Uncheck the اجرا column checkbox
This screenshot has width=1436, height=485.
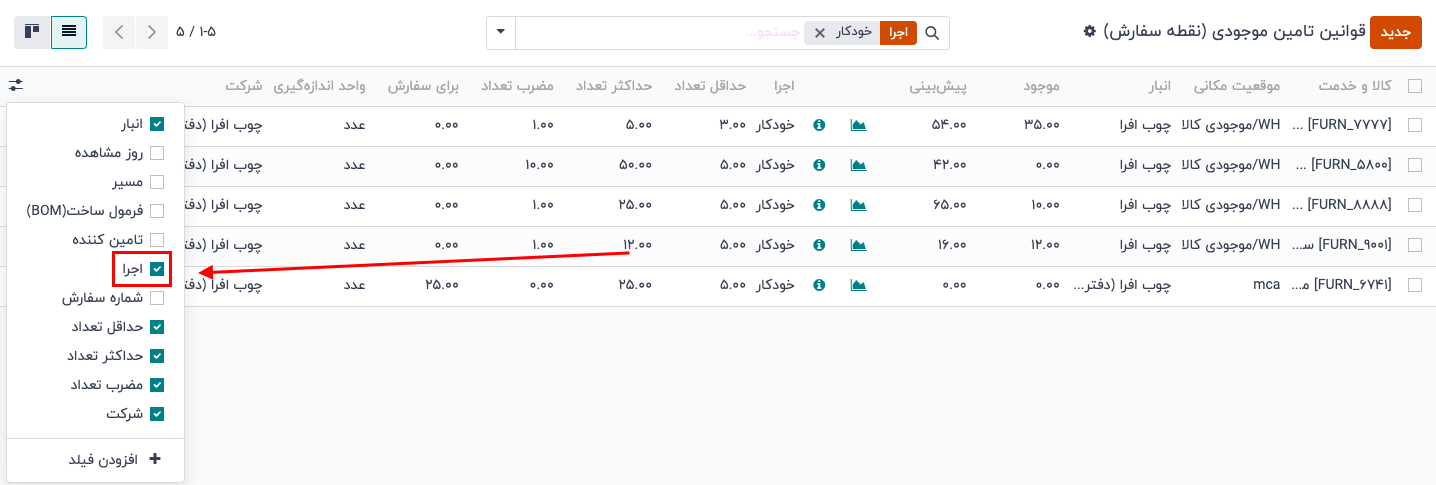click(156, 269)
